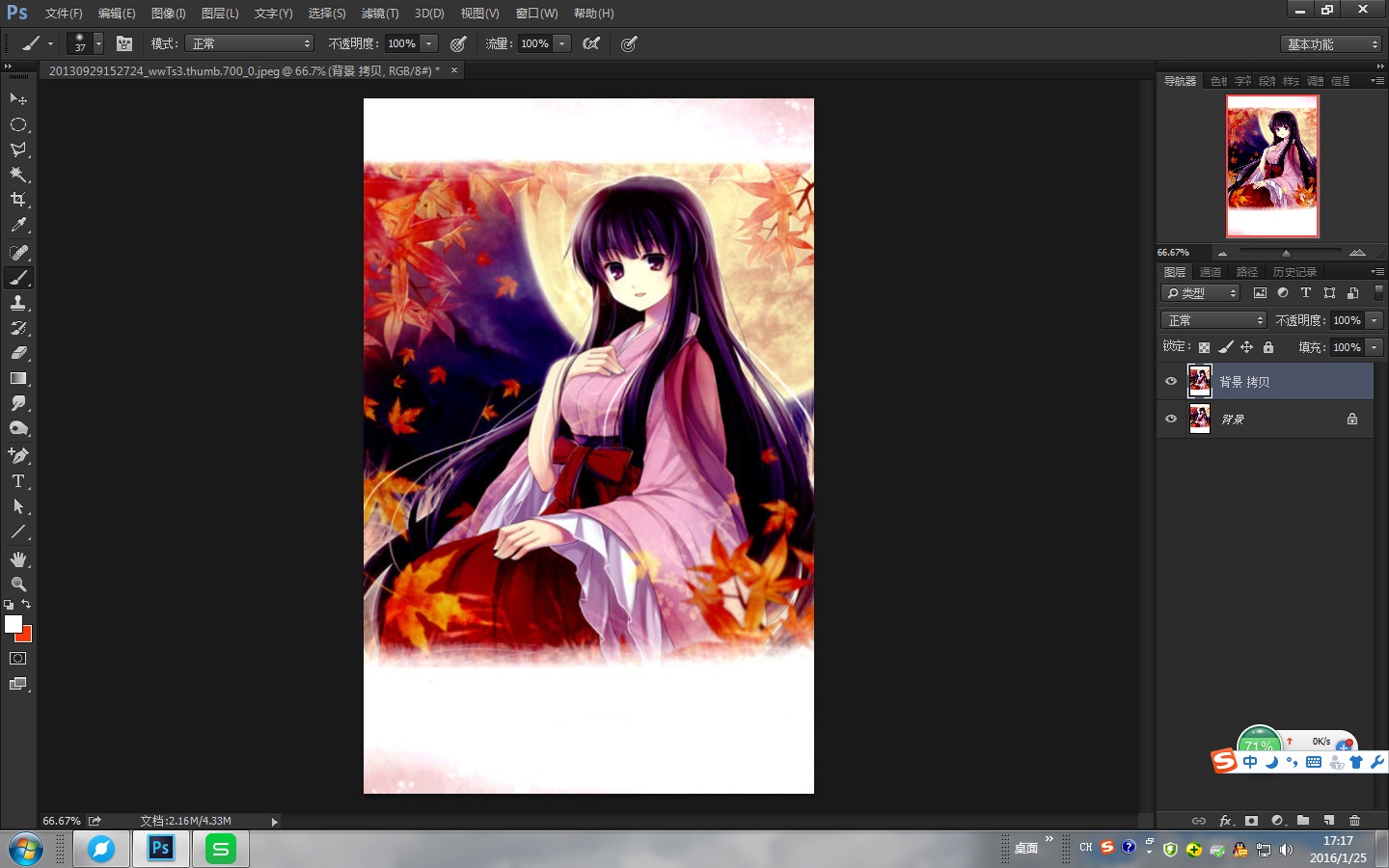Select the History Brush tool
Viewport: 1389px width, 868px height.
click(x=18, y=328)
